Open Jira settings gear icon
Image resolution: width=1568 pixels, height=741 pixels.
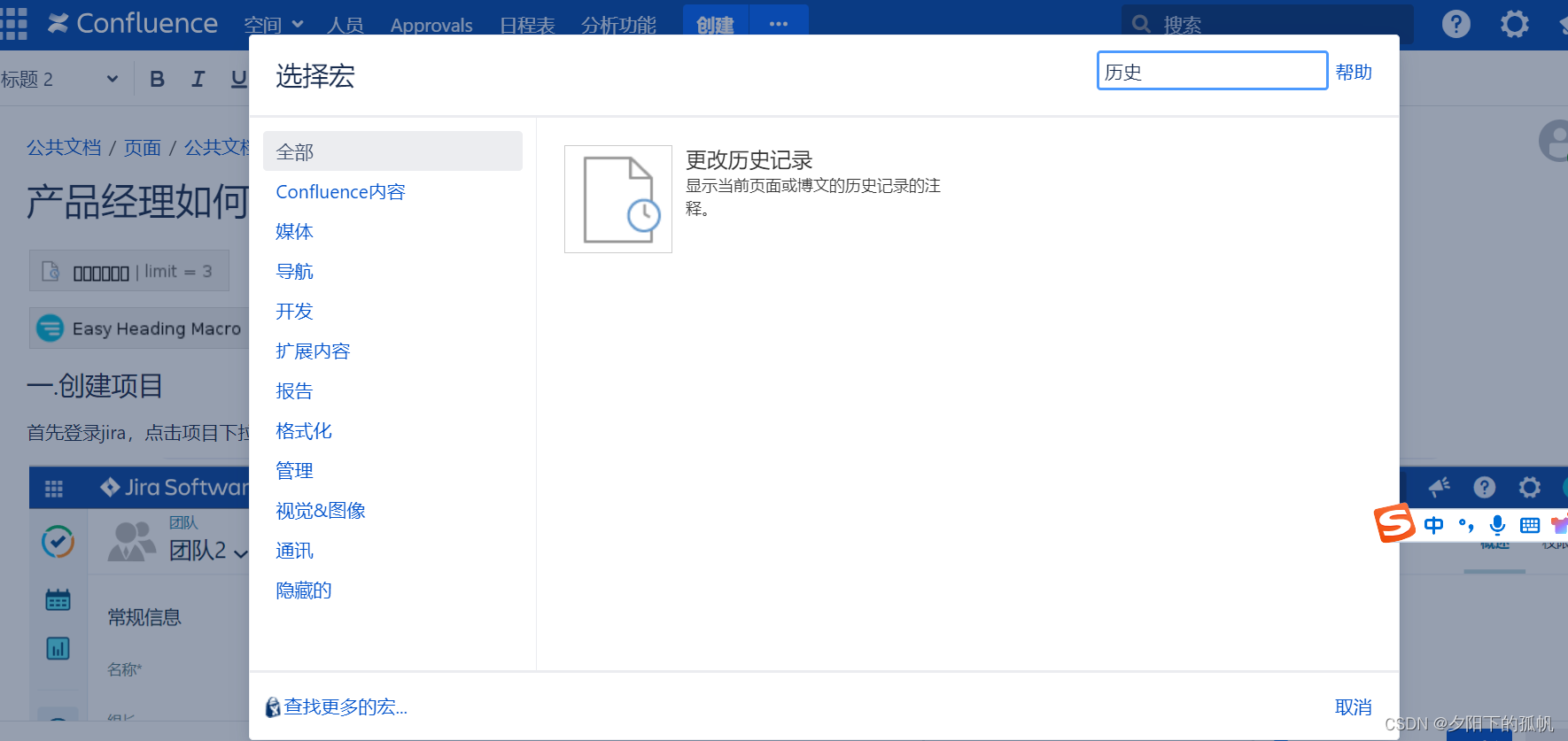[x=1530, y=487]
